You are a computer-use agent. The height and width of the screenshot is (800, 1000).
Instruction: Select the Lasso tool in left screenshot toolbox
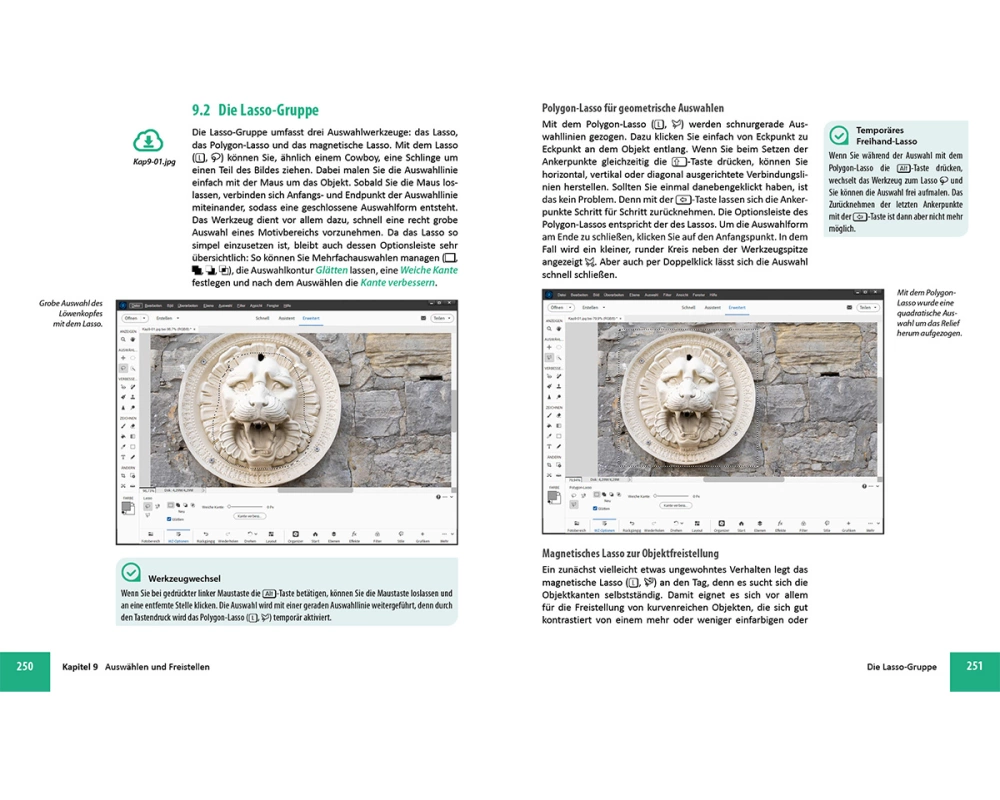[122, 368]
